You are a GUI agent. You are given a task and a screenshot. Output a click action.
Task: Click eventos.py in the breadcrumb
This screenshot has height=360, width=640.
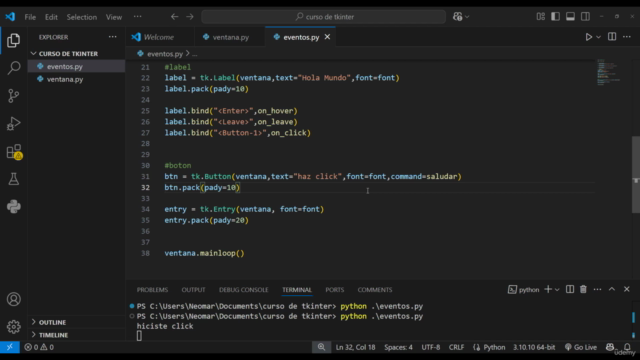(165, 54)
